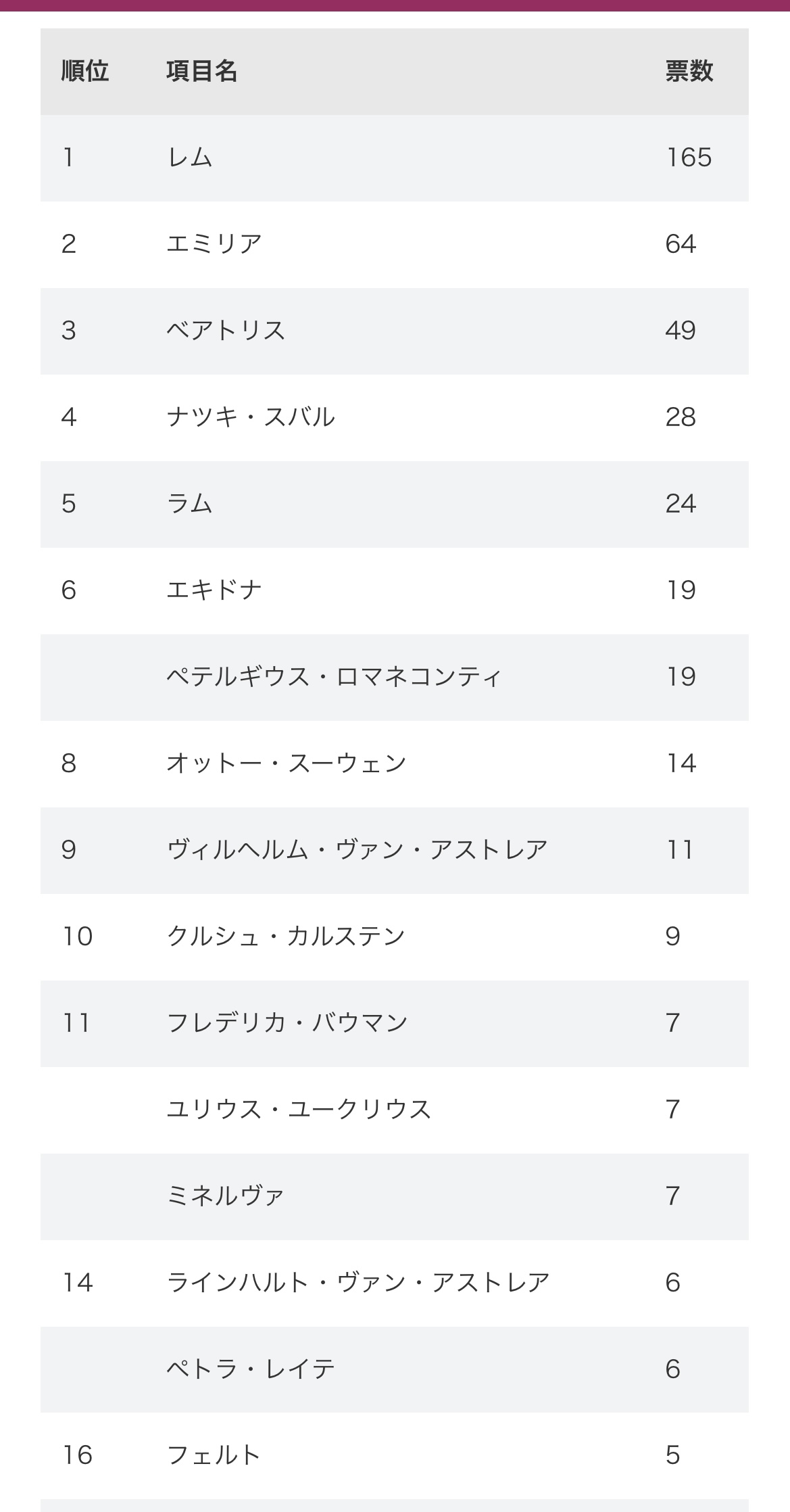Click the エキドナ item name
This screenshot has width=790, height=1512.
tap(214, 590)
